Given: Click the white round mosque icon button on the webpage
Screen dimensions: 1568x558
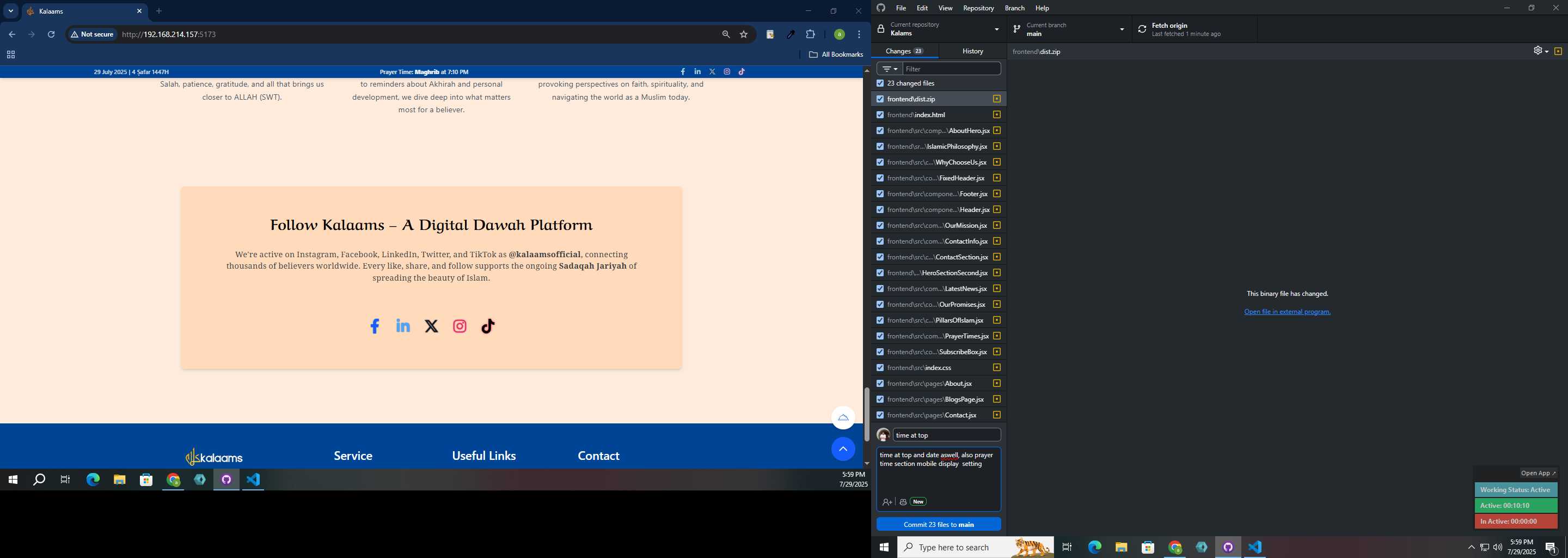Looking at the screenshot, I should [x=843, y=418].
